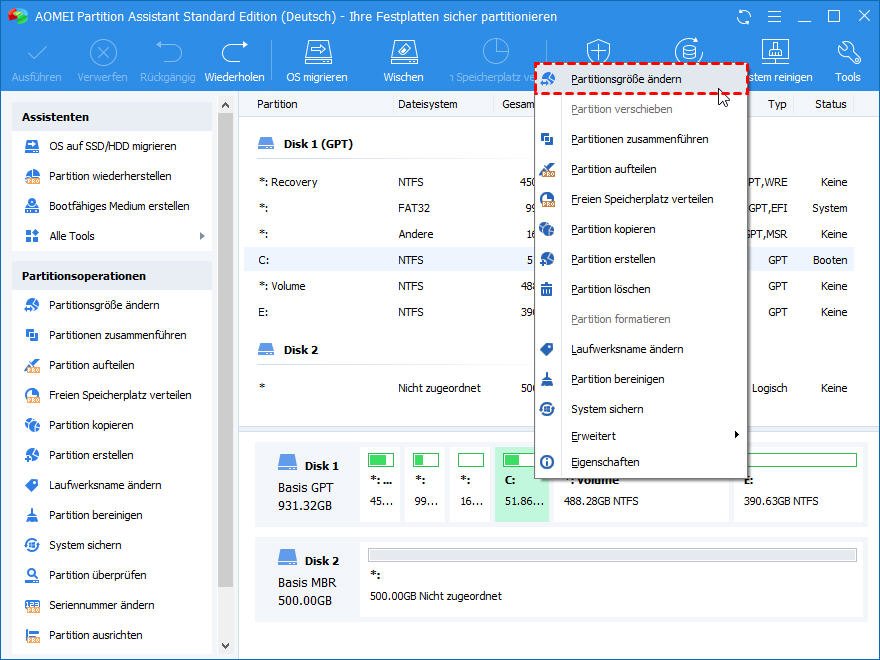This screenshot has height=660, width=880.
Task: Click sidebar scroll down arrow
Action: [x=226, y=646]
